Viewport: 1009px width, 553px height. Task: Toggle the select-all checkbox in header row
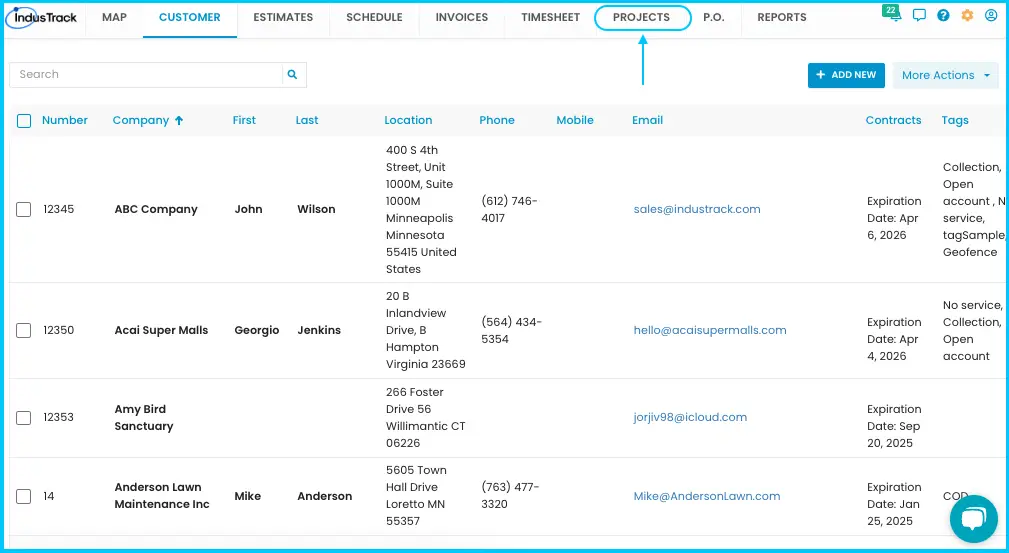pos(24,120)
